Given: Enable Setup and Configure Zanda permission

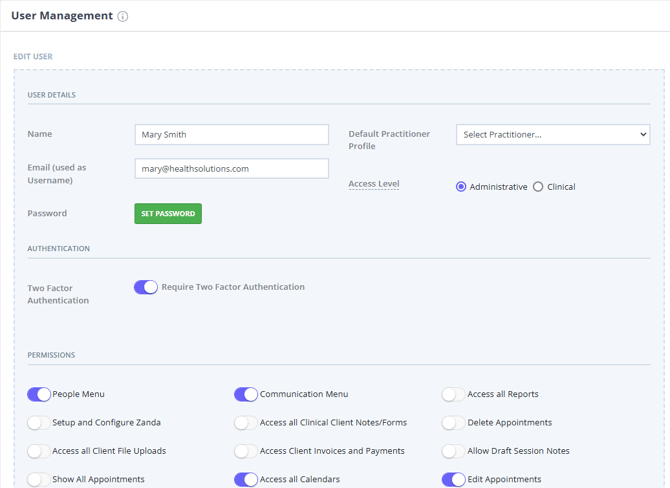Looking at the screenshot, I should click(x=39, y=423).
